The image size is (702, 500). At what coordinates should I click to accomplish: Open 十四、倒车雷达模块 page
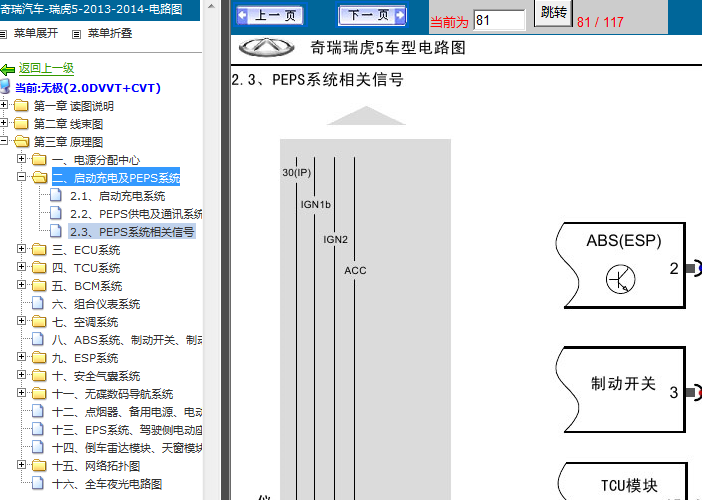[x=127, y=448]
